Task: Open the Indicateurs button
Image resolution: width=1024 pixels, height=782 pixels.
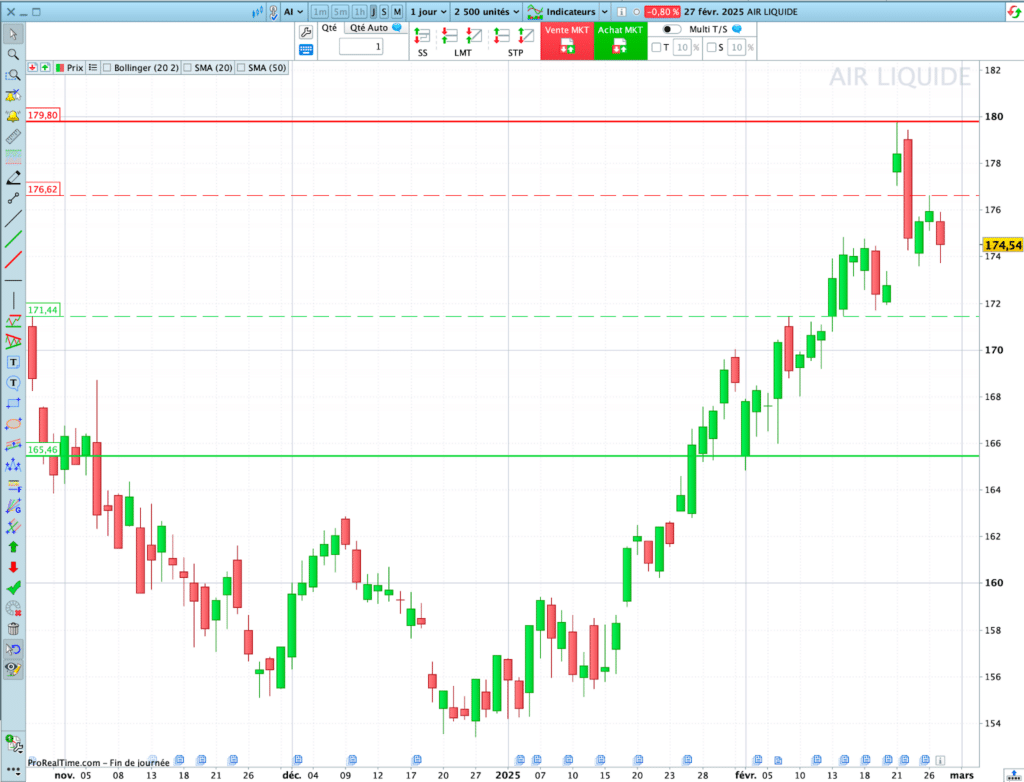Action: (x=562, y=12)
